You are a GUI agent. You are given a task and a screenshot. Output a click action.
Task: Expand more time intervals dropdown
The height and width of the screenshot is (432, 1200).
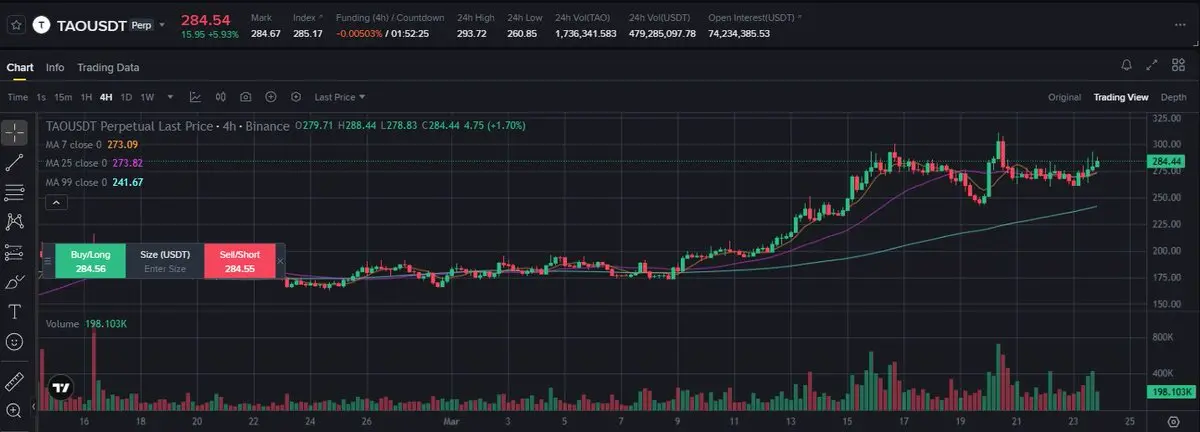pyautogui.click(x=170, y=97)
